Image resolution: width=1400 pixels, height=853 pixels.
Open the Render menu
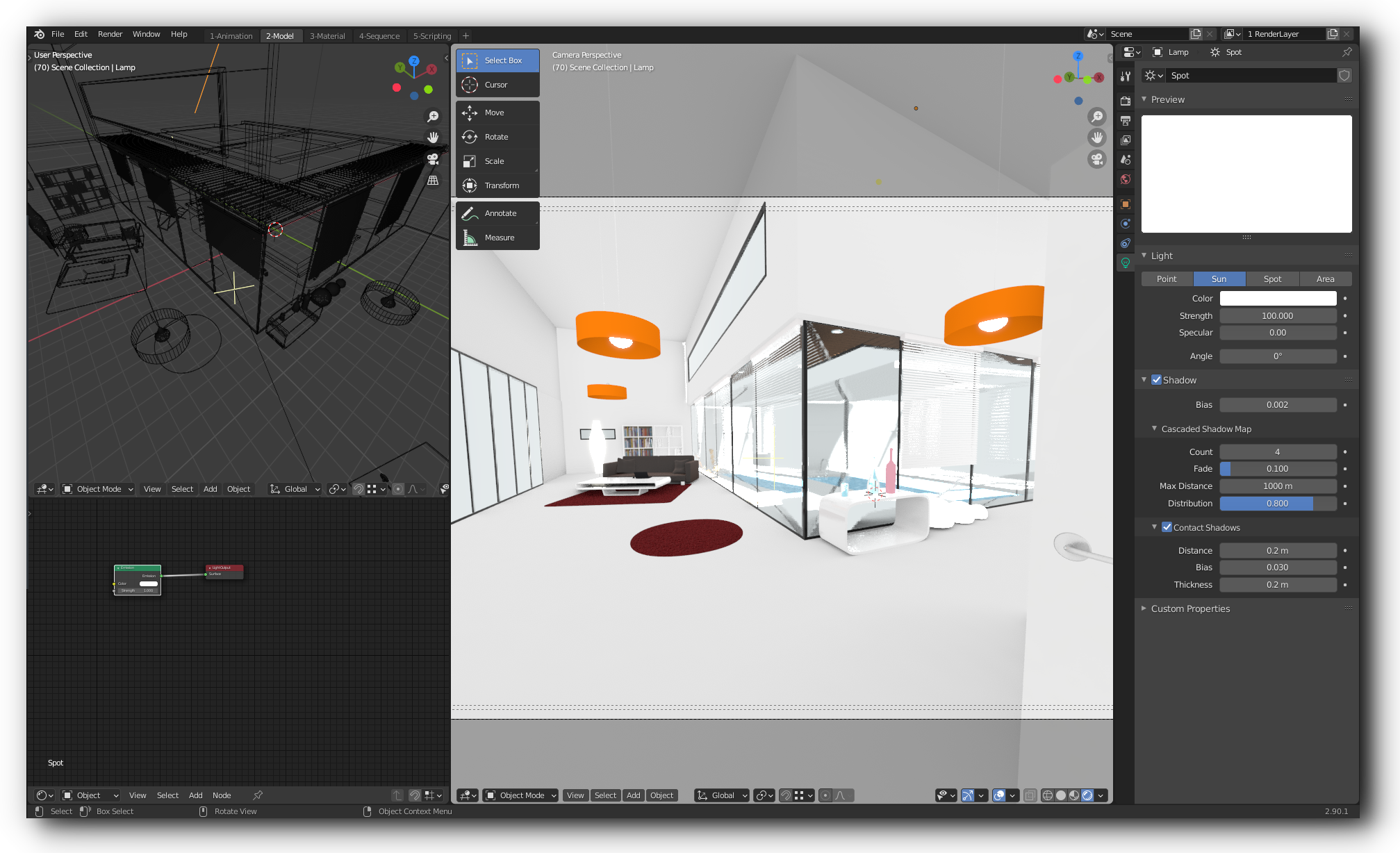[110, 34]
